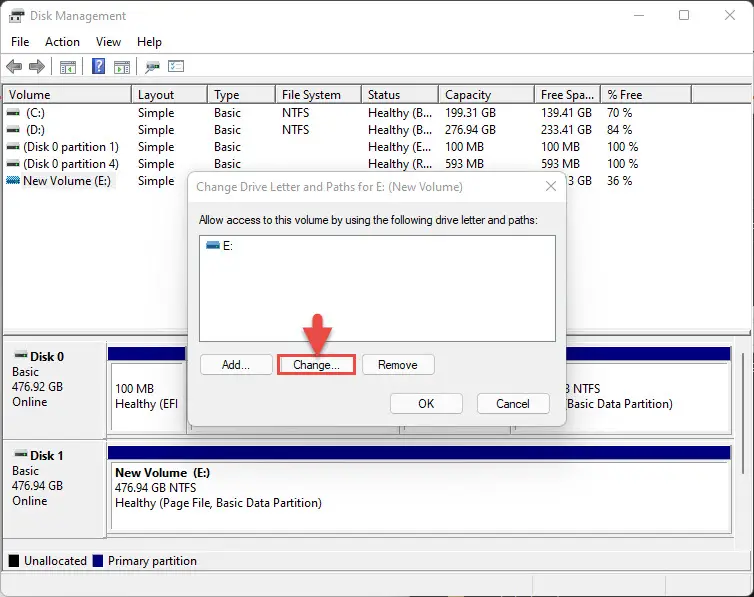Screen dimensions: 754x597
Task: Click the 84 % free cell
Action: [619, 130]
